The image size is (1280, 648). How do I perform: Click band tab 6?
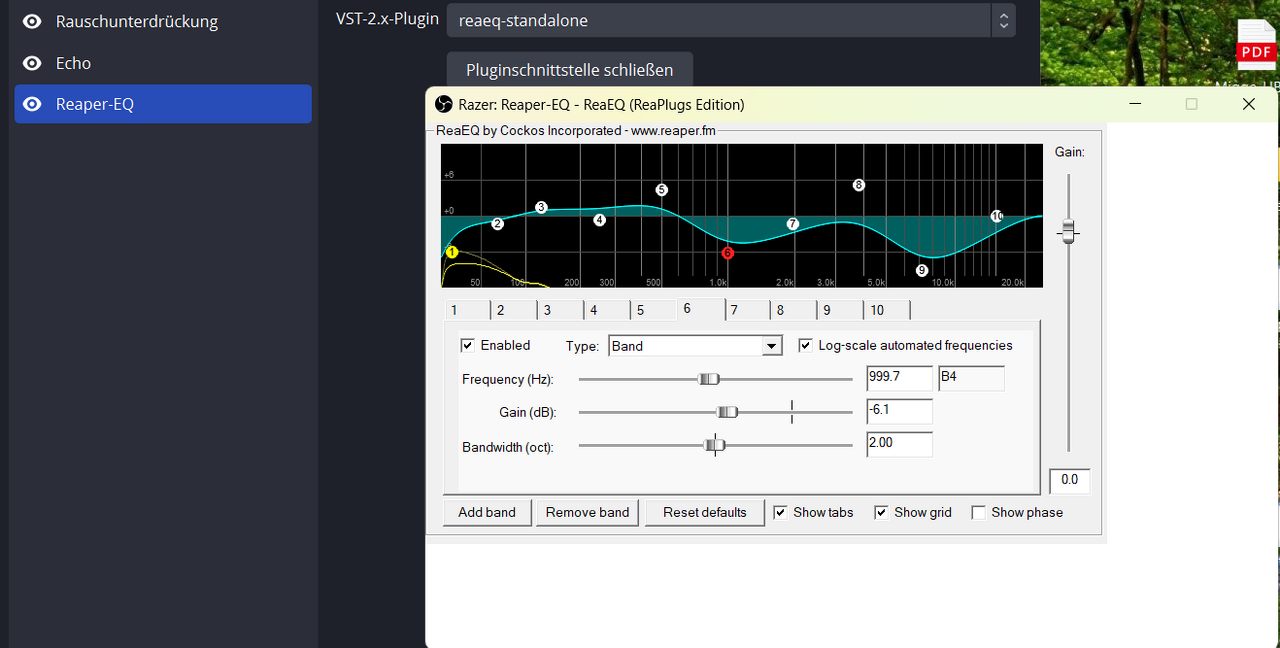699,309
